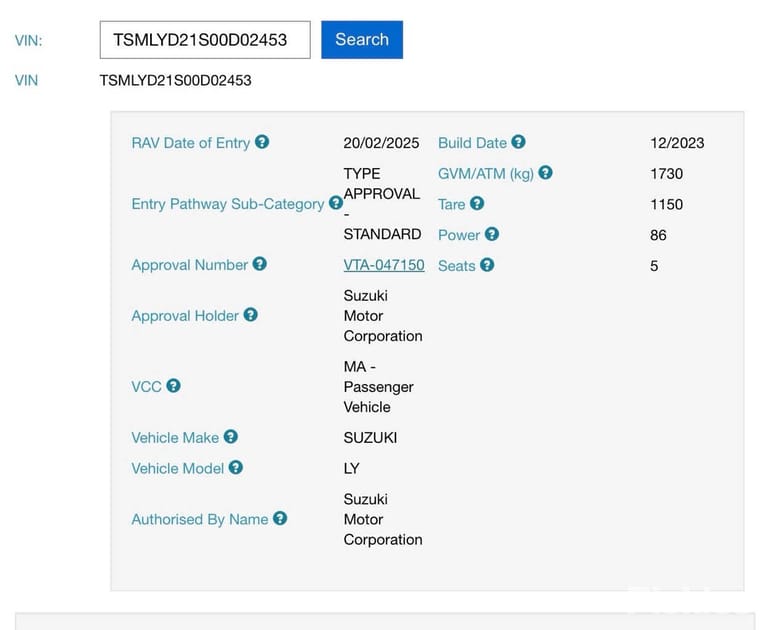The image size is (768, 630).
Task: Click help icon beside Build Date
Action: (x=518, y=142)
